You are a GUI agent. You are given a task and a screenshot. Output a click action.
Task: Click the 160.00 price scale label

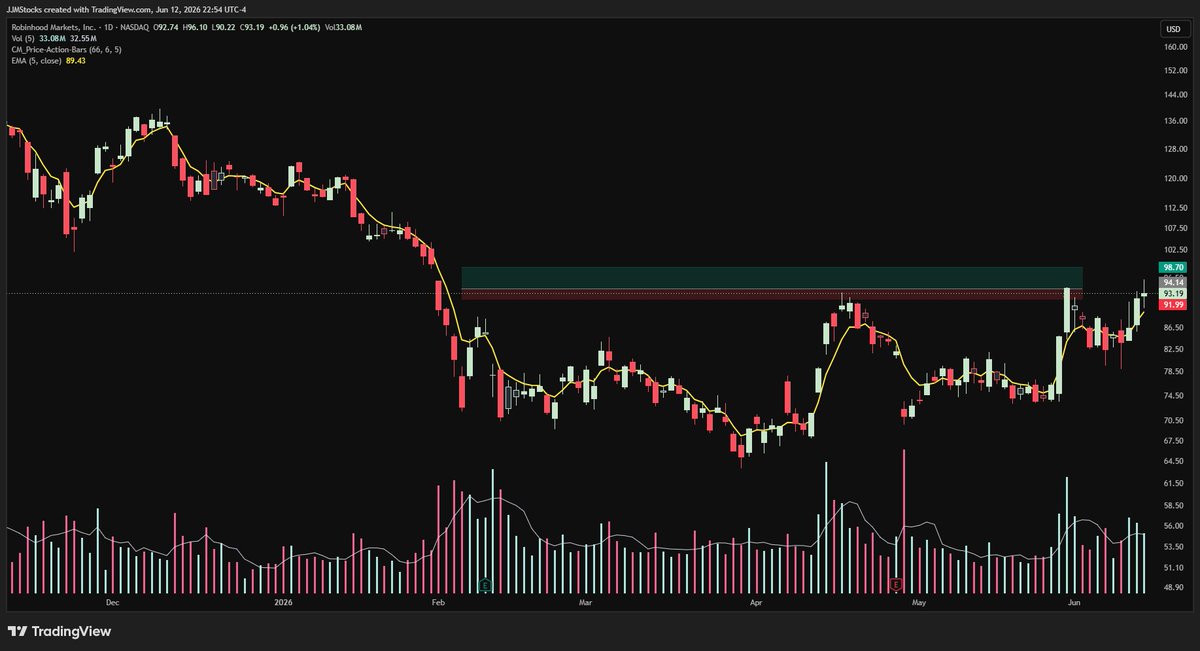(1174, 47)
